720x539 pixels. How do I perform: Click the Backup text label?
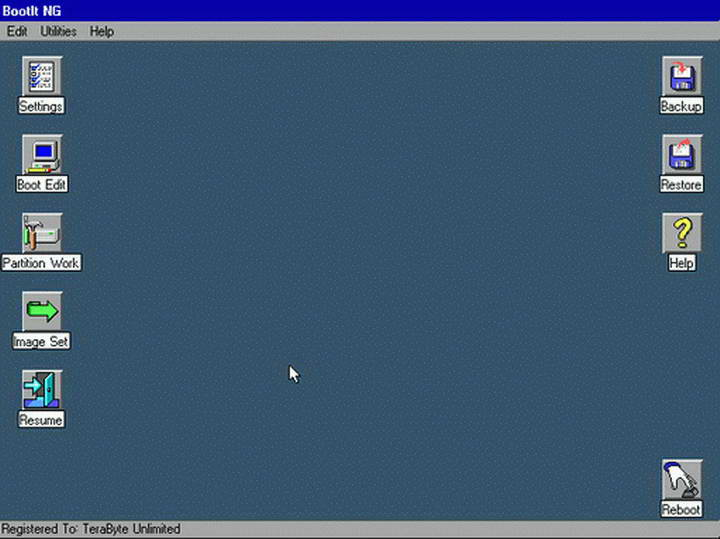pos(681,106)
